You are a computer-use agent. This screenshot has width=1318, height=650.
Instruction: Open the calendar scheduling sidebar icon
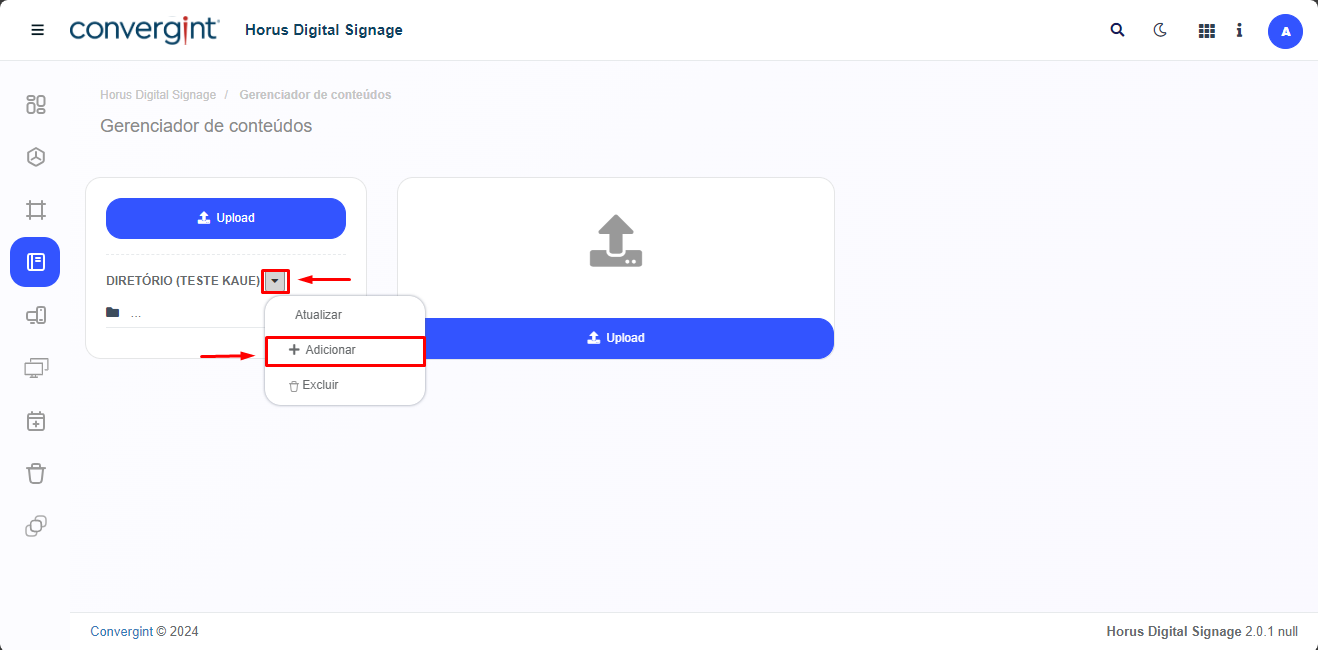(36, 421)
